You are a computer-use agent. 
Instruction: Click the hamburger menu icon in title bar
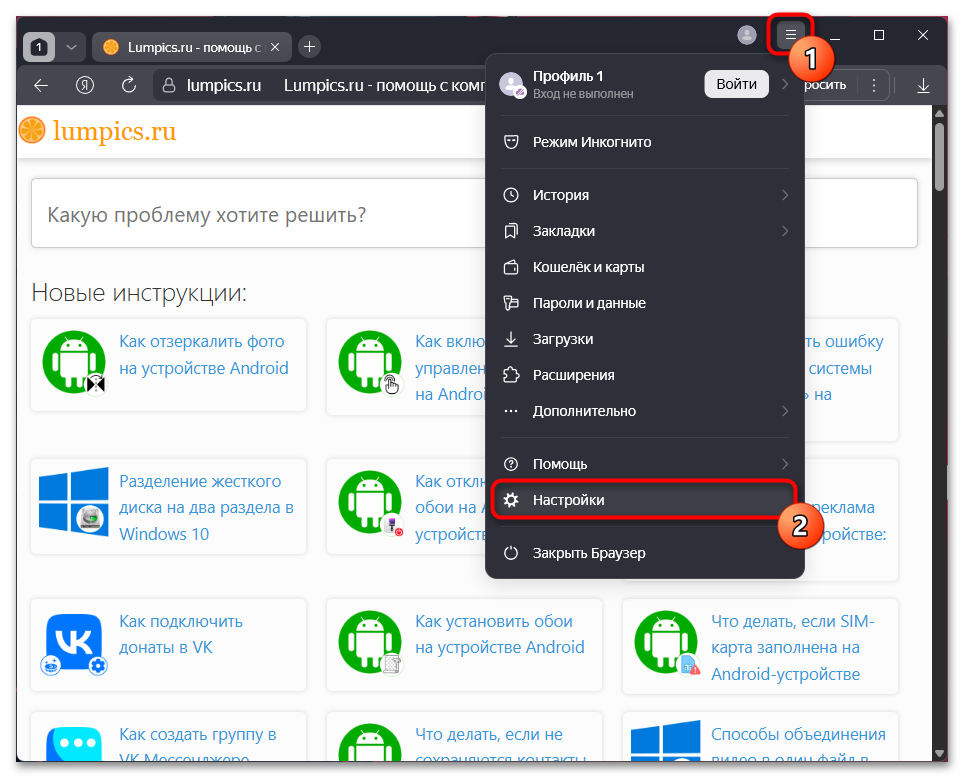tap(790, 35)
